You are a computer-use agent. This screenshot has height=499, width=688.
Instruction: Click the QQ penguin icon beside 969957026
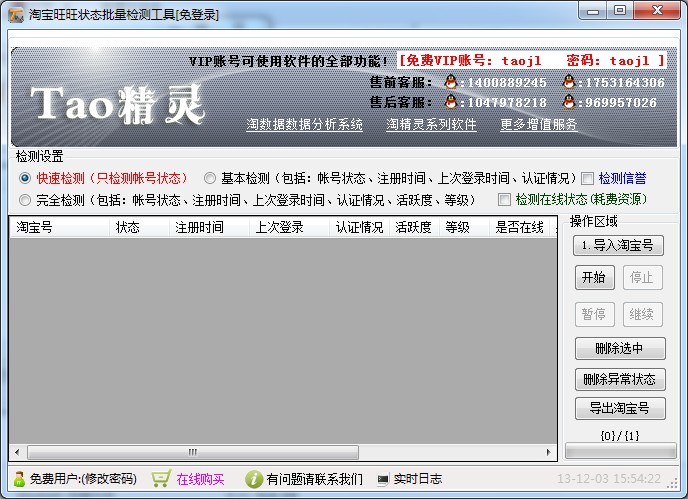(569, 102)
